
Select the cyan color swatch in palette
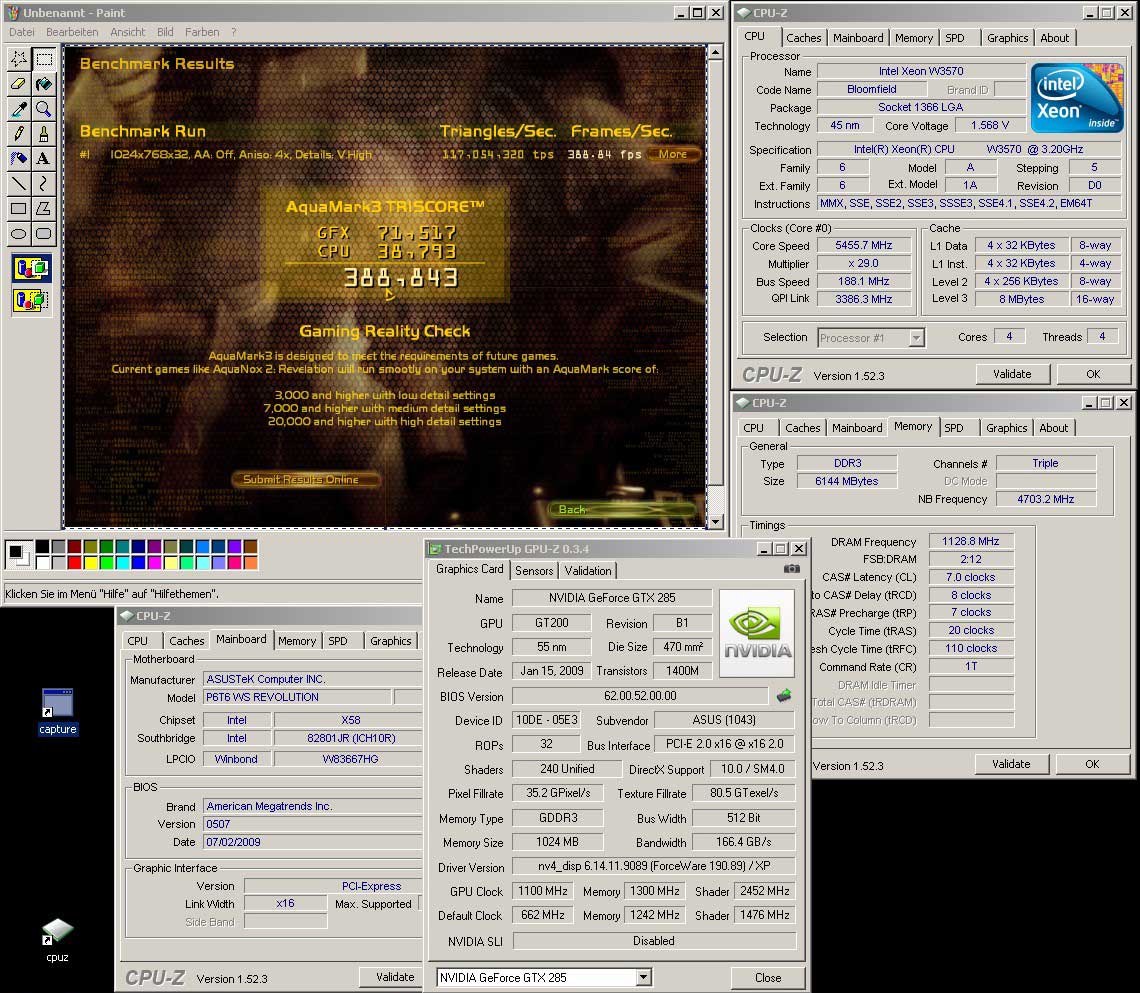[x=122, y=563]
